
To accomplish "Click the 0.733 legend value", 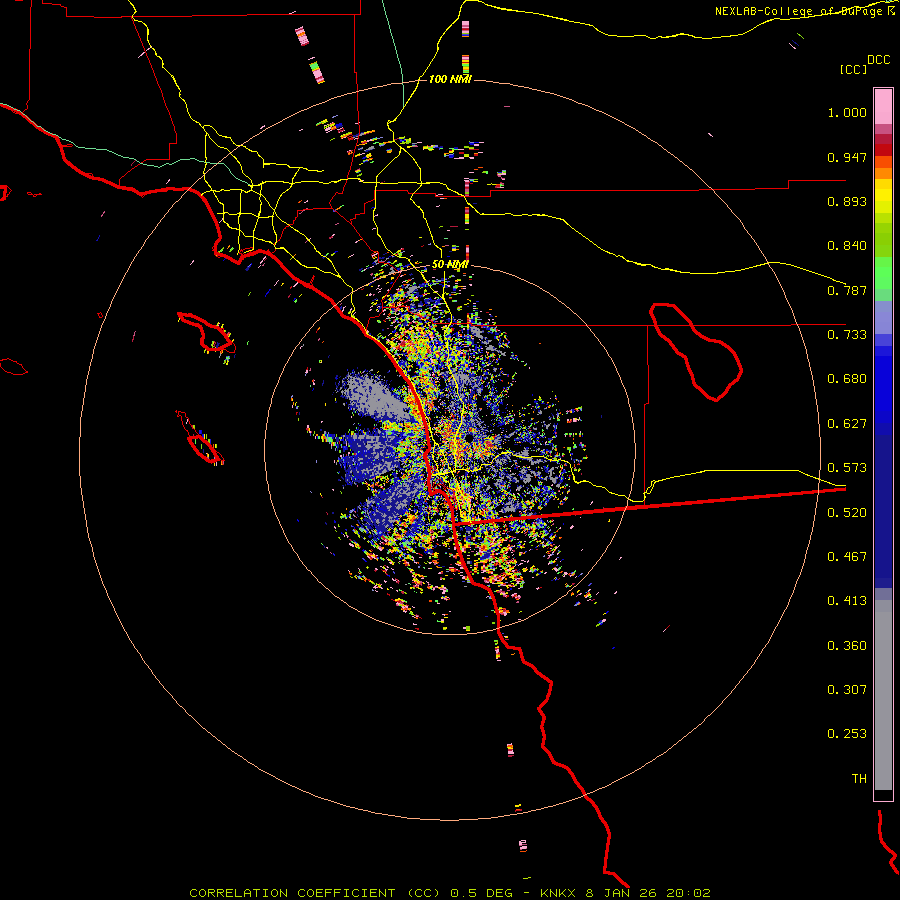I will (x=847, y=335).
